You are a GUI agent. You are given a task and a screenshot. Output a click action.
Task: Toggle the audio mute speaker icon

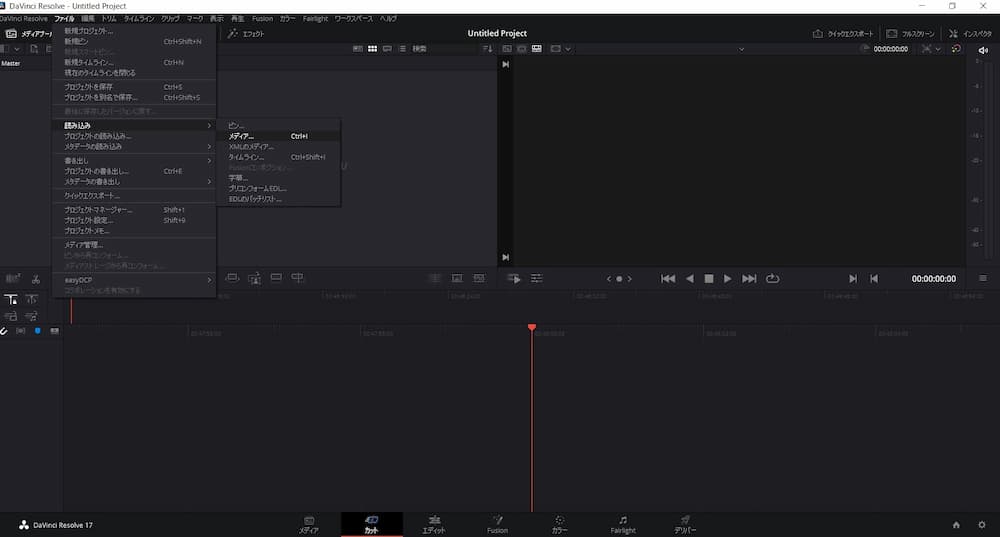(983, 50)
